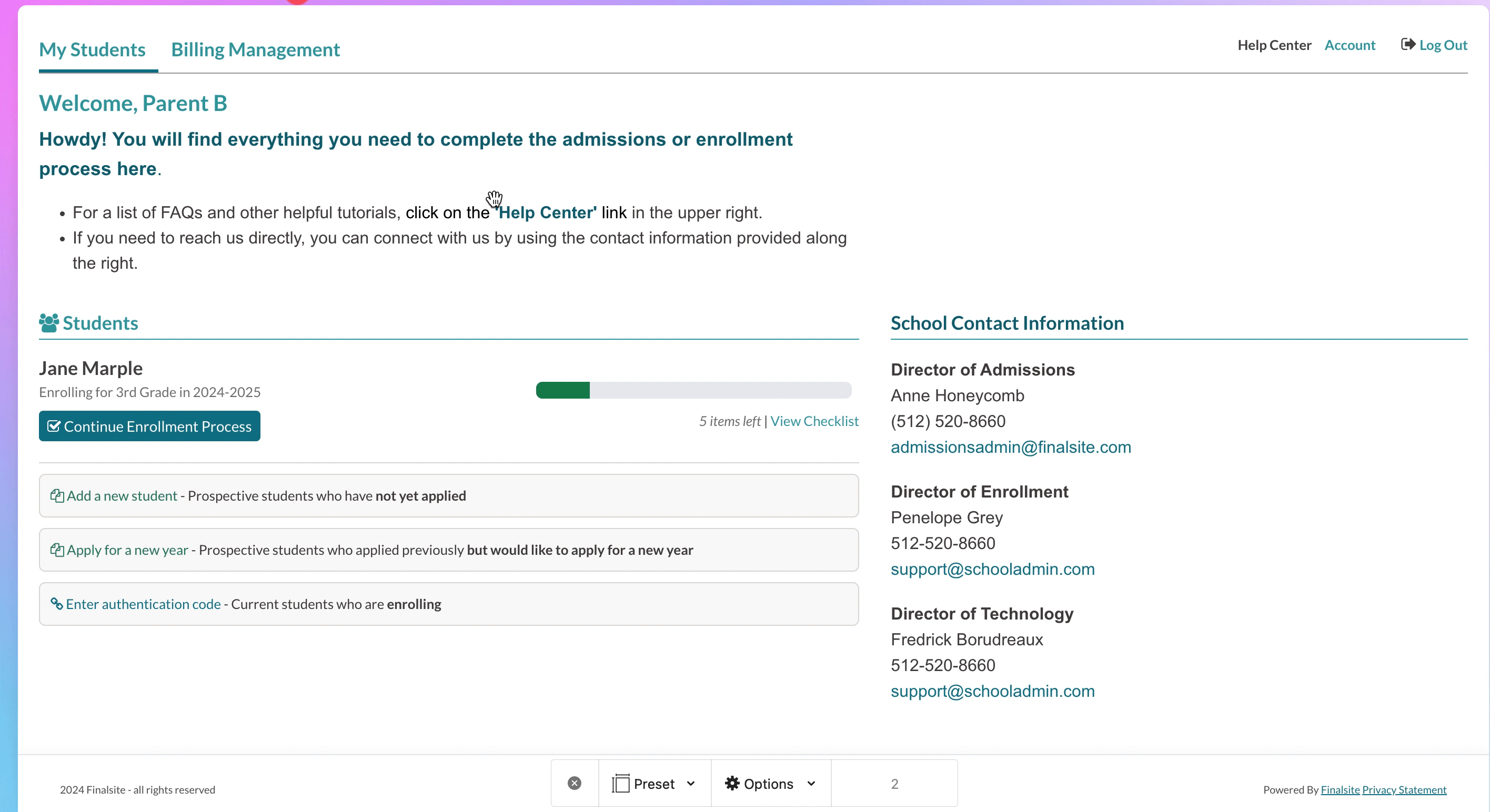
Task: Open the Privacy Statement footer link
Action: (1404, 789)
